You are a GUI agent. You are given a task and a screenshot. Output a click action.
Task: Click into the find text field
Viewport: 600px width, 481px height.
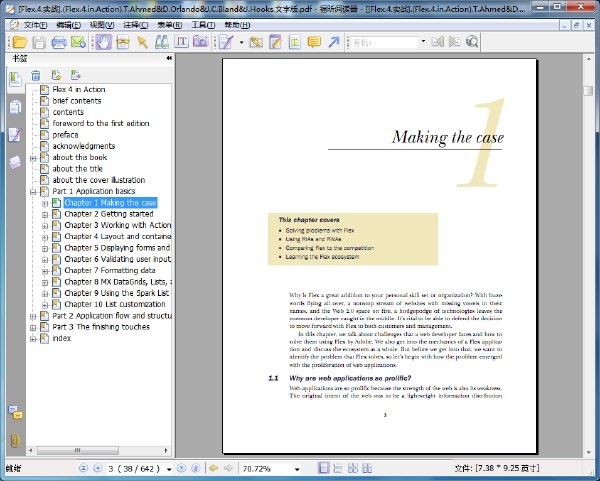tap(385, 42)
